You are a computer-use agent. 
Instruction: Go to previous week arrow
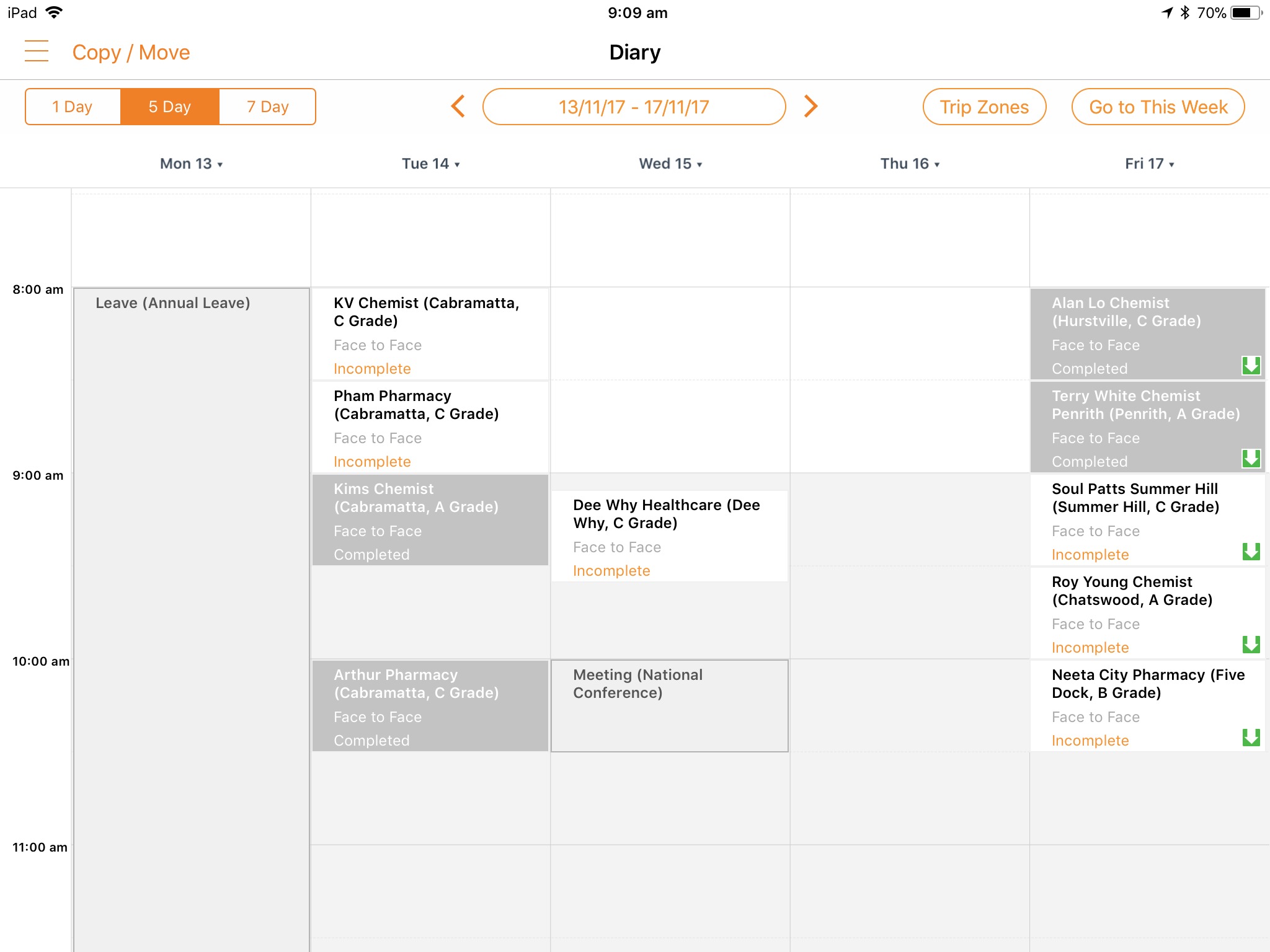(x=458, y=107)
